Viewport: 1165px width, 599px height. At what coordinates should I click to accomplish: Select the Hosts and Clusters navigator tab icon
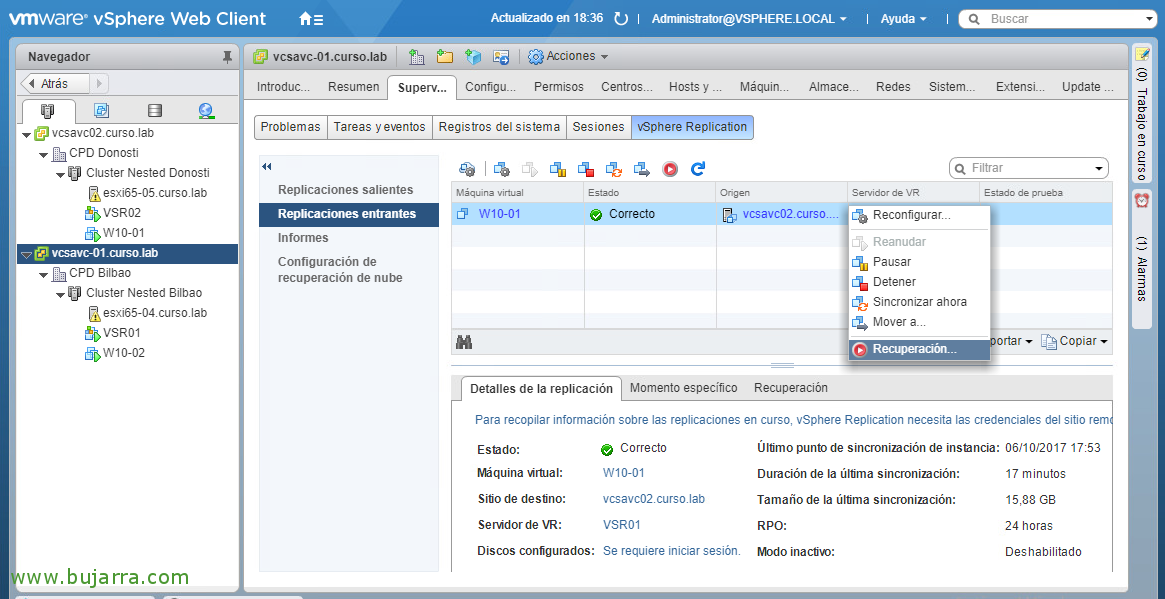tap(48, 111)
